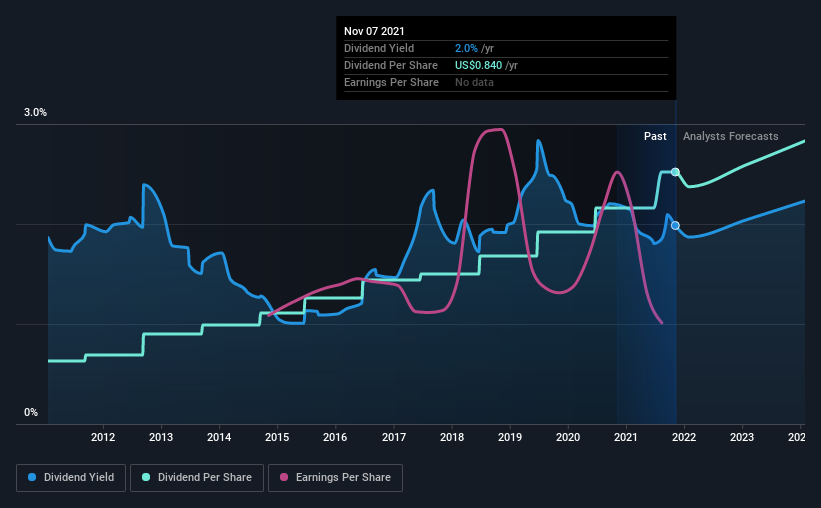The width and height of the screenshot is (821, 508).
Task: Click the 0% y-axis label
Action: pos(31,413)
